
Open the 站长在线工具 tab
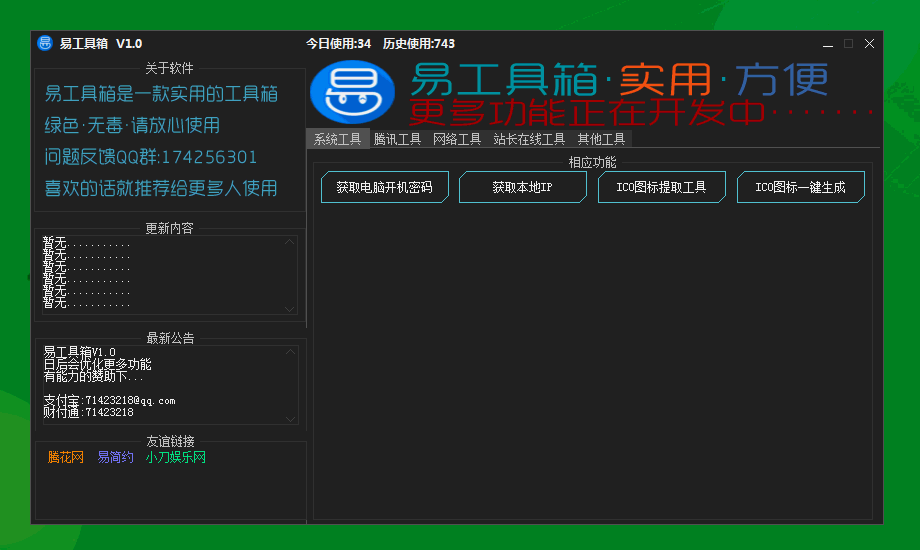(529, 139)
